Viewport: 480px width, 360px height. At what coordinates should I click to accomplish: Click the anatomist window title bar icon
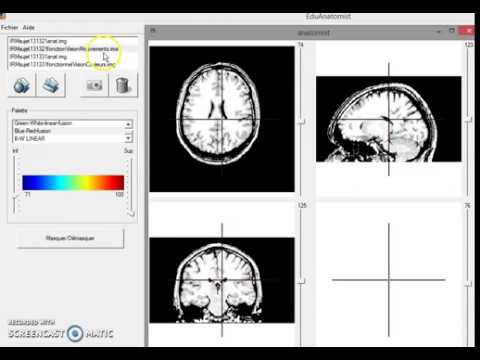[153, 31]
